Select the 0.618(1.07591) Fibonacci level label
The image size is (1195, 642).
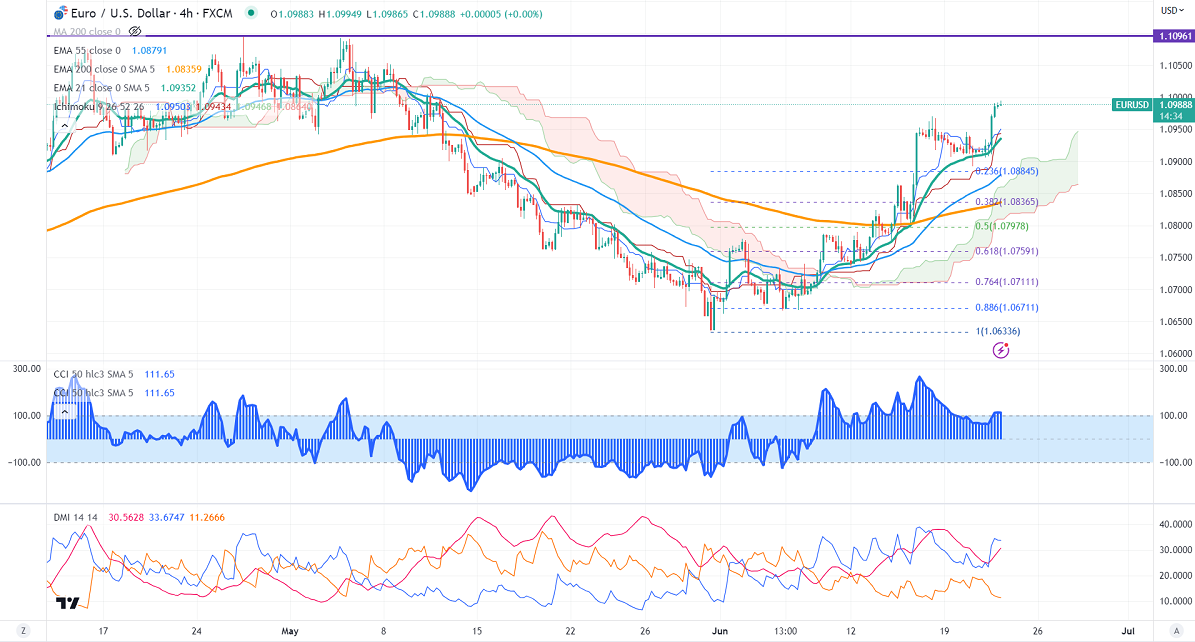pyautogui.click(x=1006, y=251)
